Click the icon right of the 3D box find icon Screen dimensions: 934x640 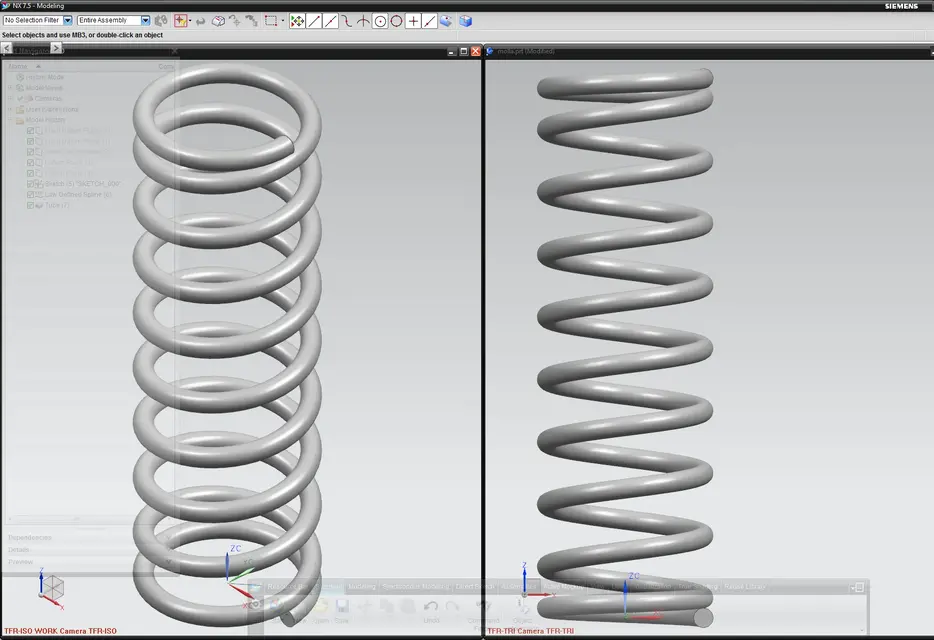tap(235, 21)
